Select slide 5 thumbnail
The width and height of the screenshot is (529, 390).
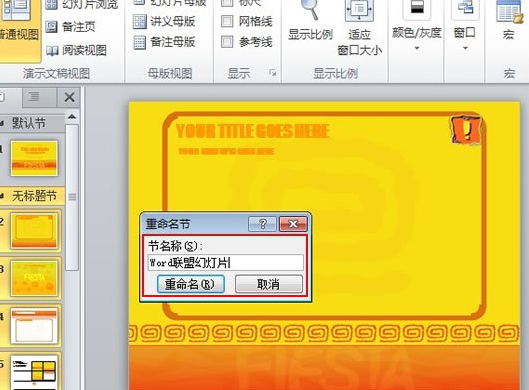click(x=34, y=372)
